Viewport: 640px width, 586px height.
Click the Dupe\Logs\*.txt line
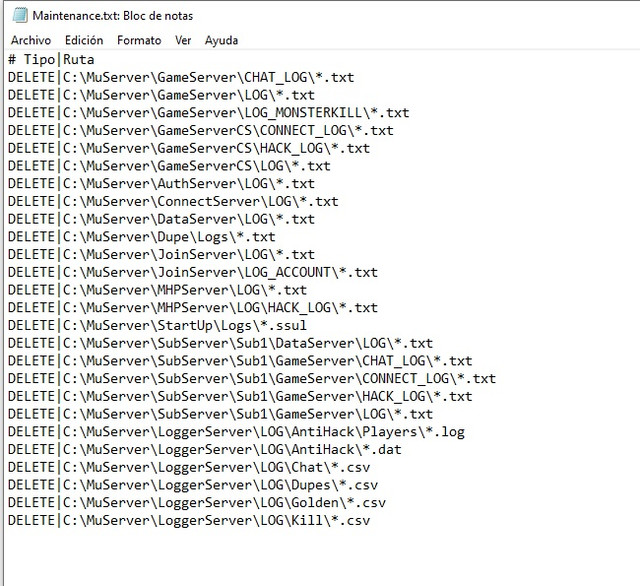pyautogui.click(x=142, y=237)
